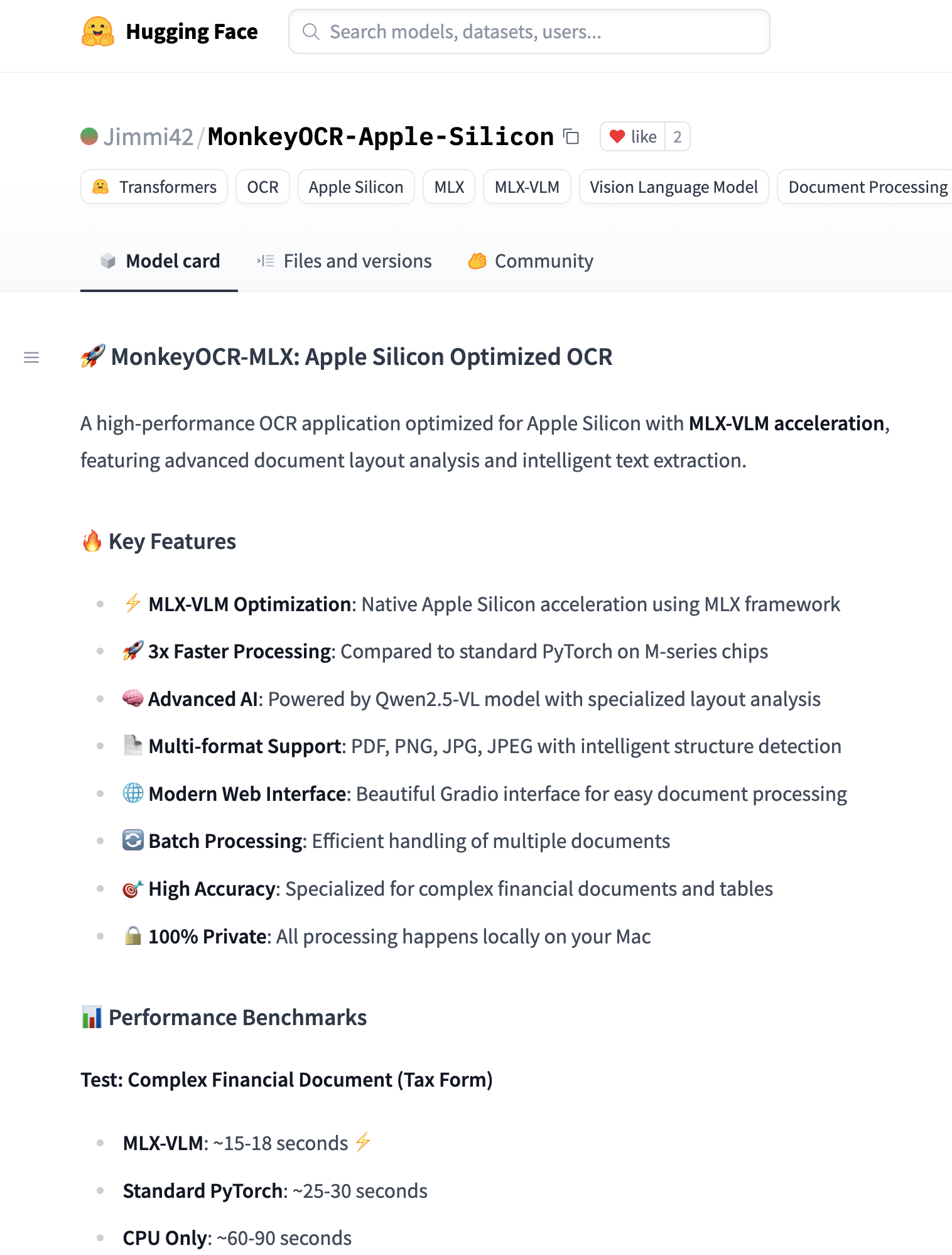952x1255 pixels.
Task: Select the Model card tab
Action: (172, 261)
